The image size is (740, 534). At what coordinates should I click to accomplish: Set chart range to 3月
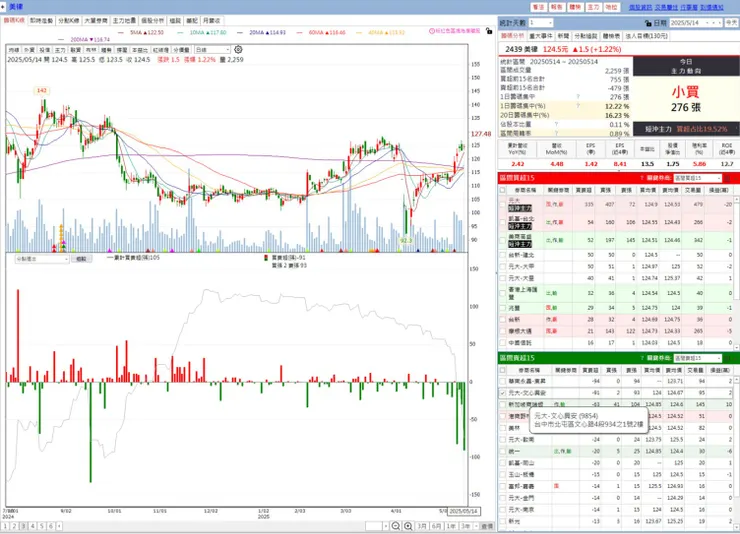(422, 526)
